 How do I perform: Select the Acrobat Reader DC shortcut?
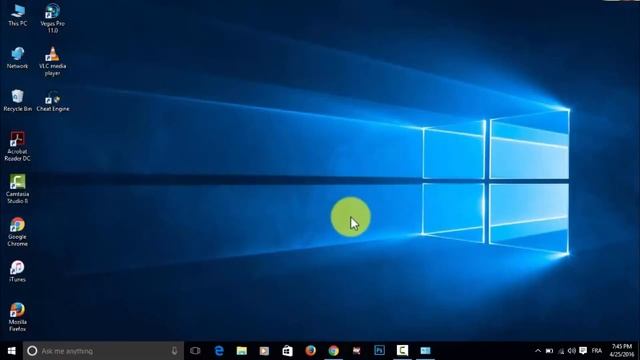pos(18,147)
